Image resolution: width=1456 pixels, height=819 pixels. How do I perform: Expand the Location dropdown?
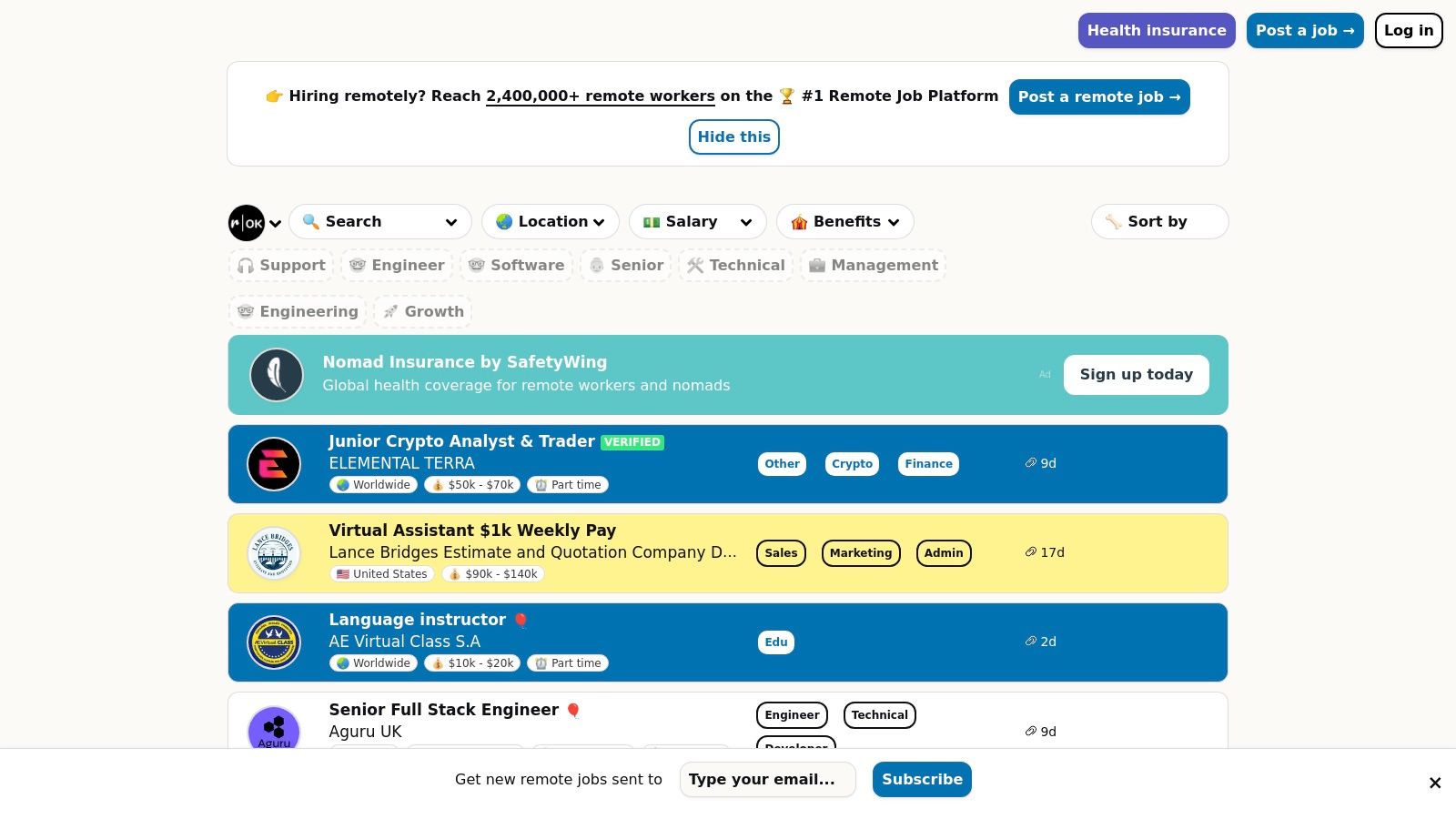click(x=550, y=222)
